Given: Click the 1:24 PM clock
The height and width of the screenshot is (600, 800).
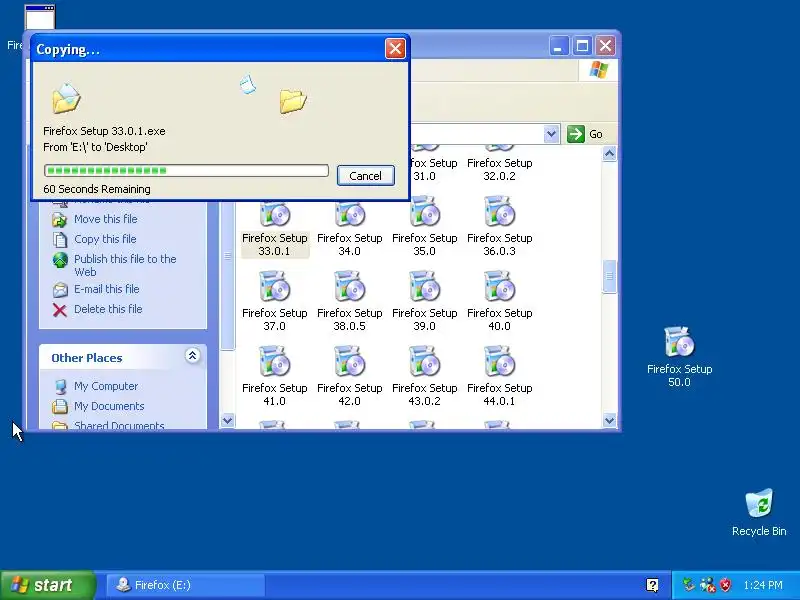Looking at the screenshot, I should coord(763,585).
